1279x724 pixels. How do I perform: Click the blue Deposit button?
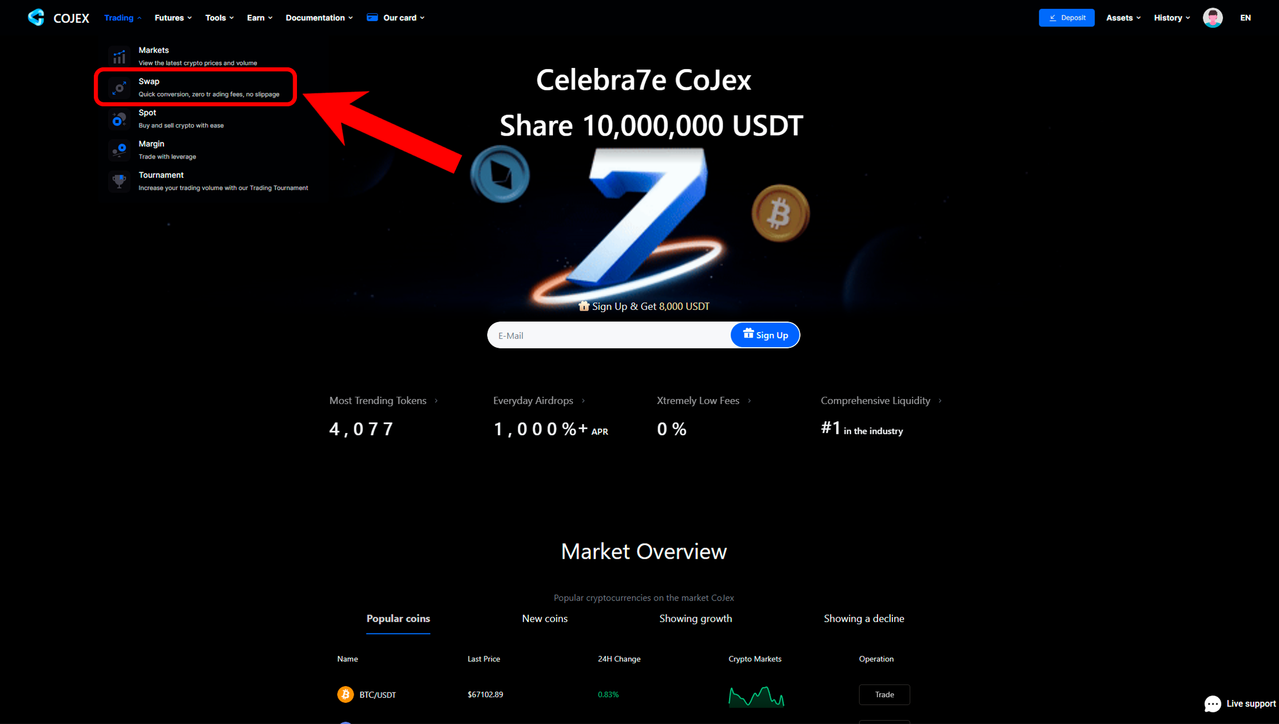click(1066, 17)
